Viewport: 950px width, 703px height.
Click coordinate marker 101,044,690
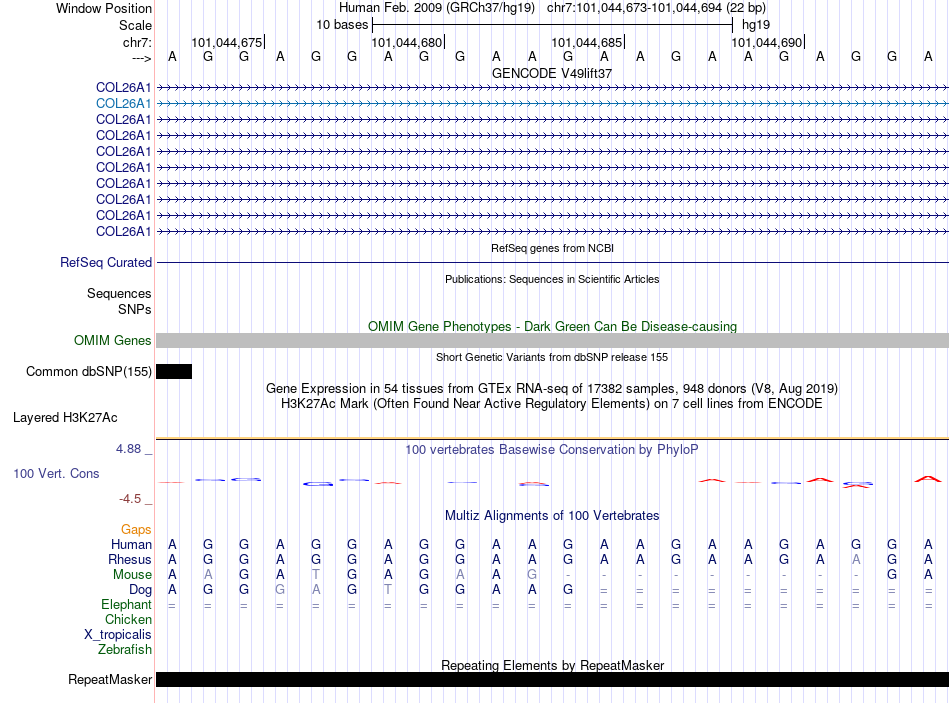tap(767, 42)
